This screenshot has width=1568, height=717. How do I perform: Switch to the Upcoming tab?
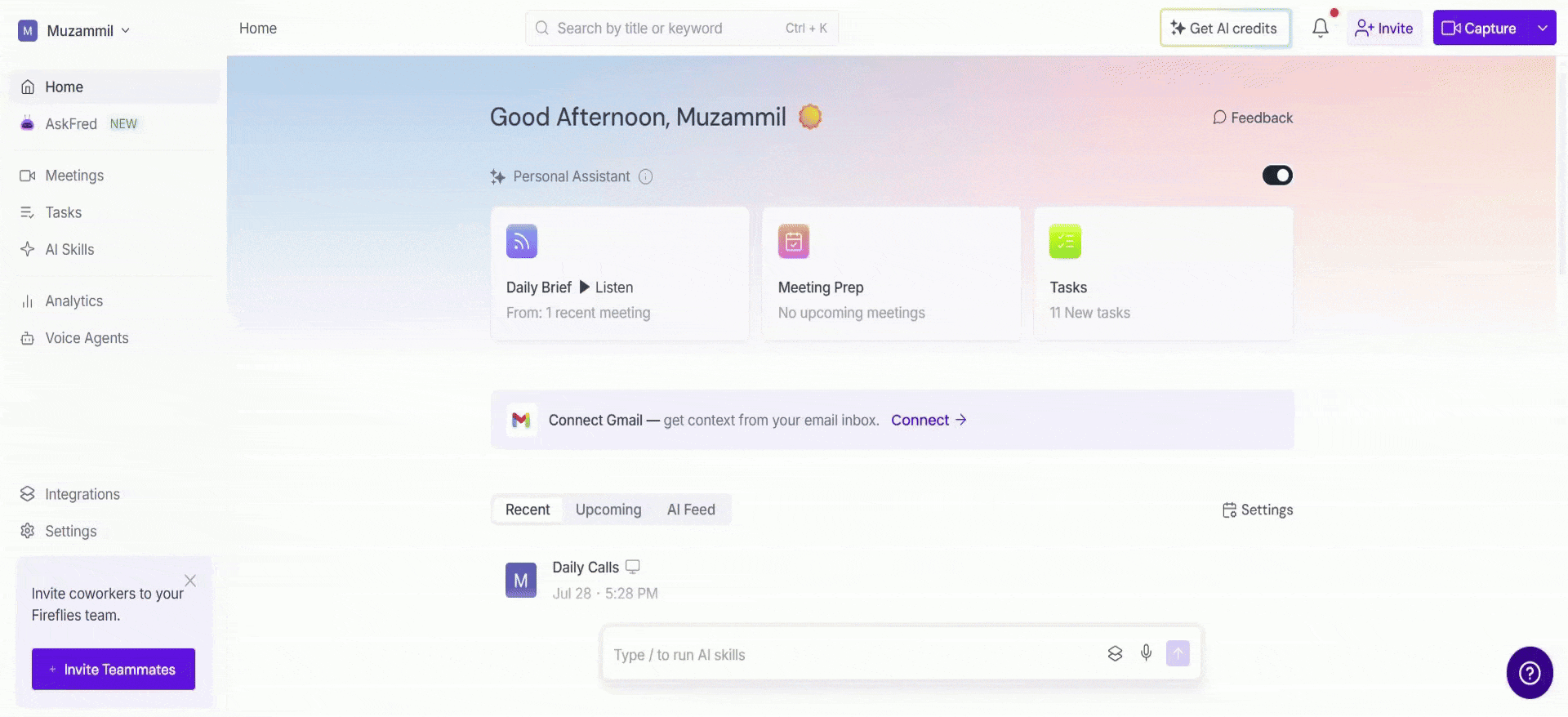[x=608, y=510]
